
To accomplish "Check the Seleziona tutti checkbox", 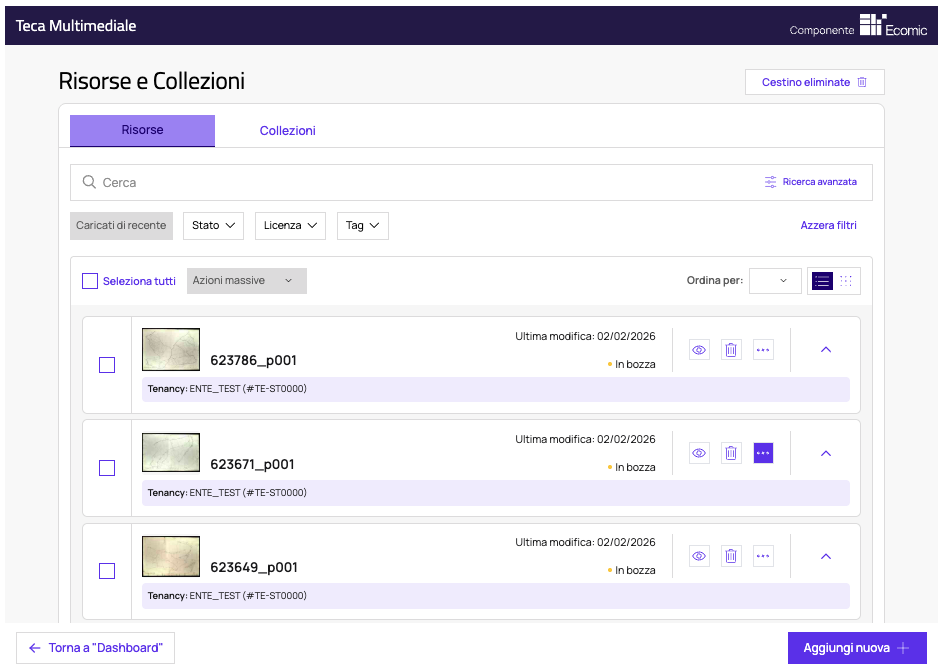I will 90,281.
